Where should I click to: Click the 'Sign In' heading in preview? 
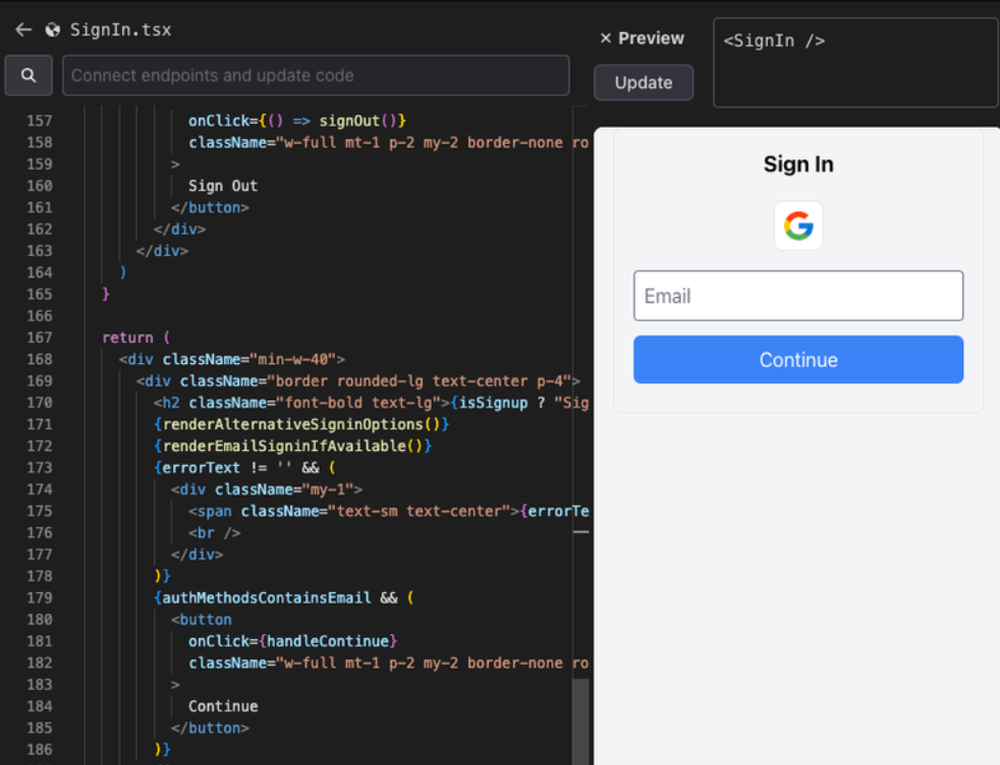[x=798, y=164]
